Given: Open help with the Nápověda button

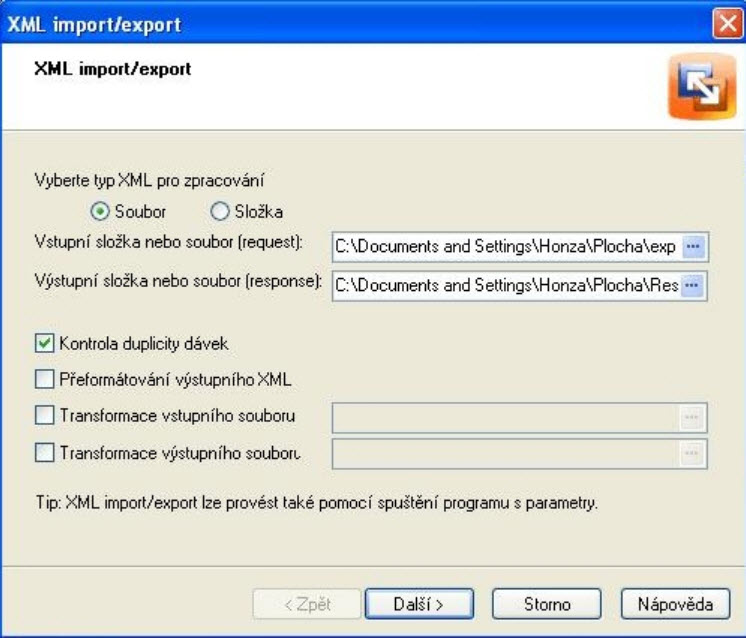Looking at the screenshot, I should coord(675,604).
